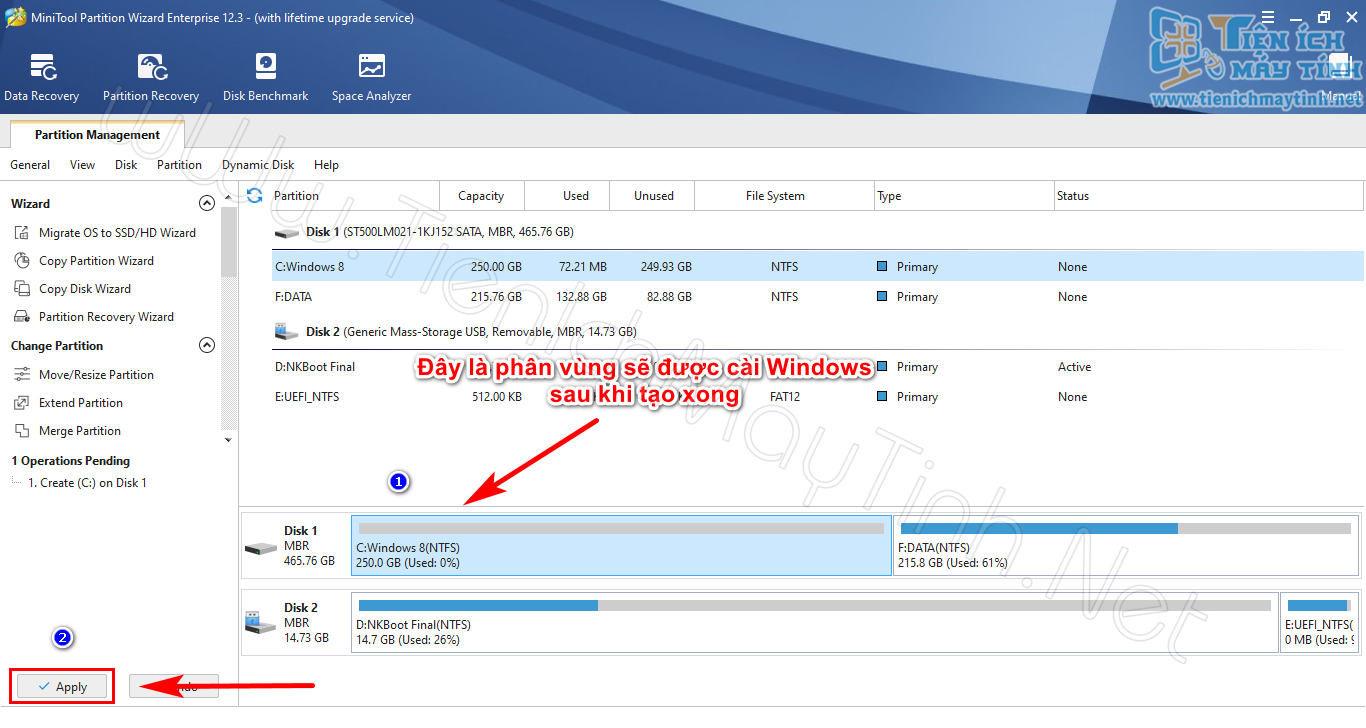Choose Extend Partition in the sidebar
This screenshot has width=1366, height=728.
coord(81,402)
